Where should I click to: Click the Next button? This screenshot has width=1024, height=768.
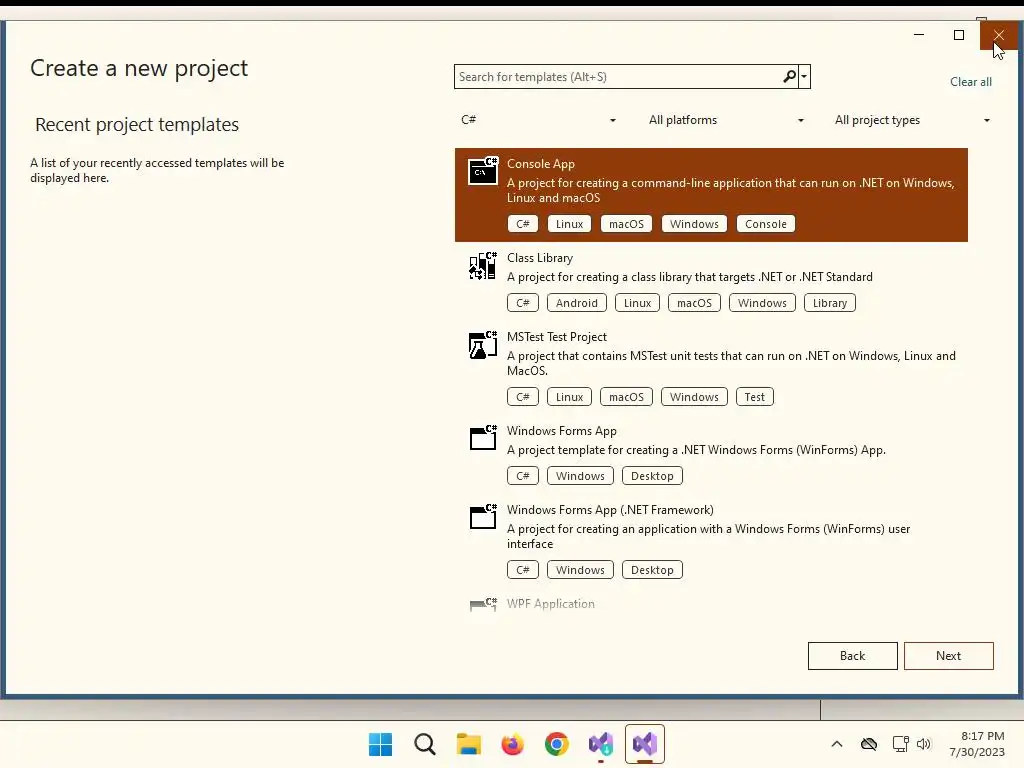pyautogui.click(x=948, y=656)
